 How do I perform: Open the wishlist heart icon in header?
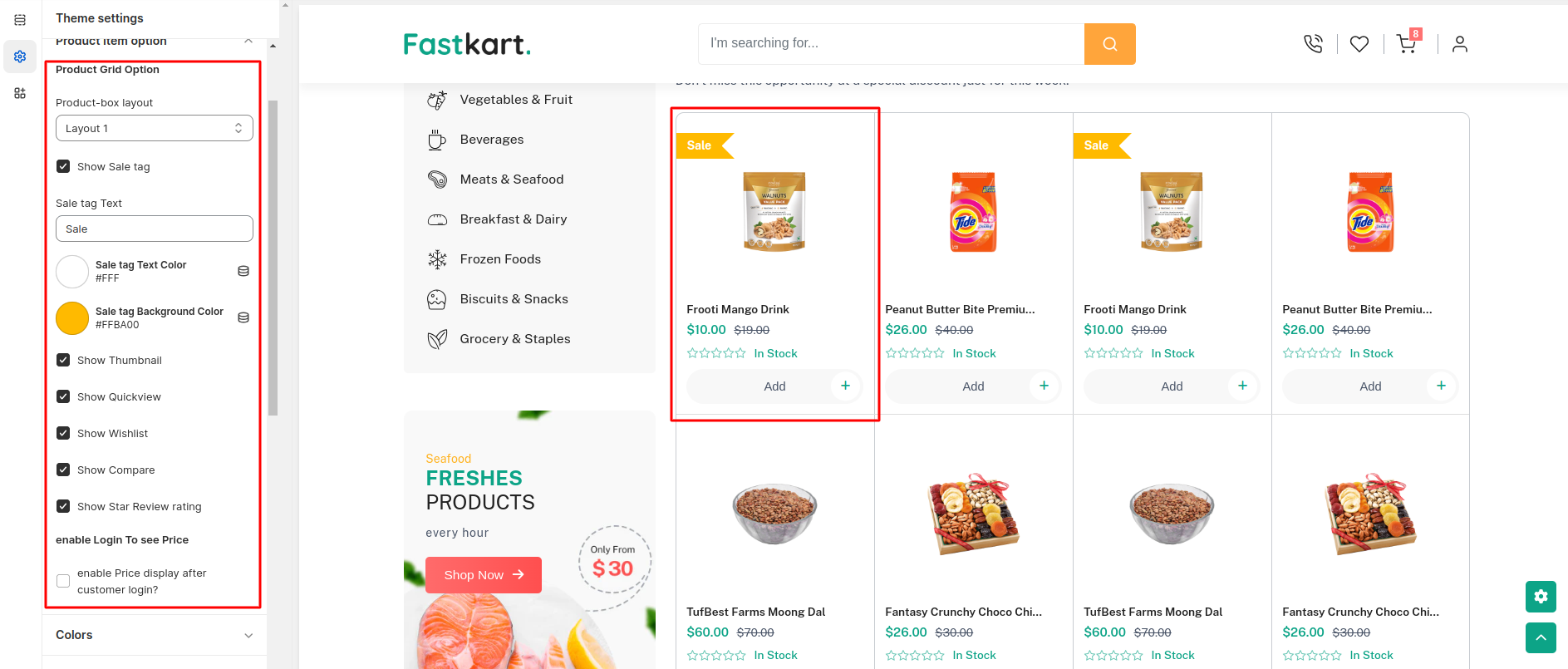(1359, 44)
